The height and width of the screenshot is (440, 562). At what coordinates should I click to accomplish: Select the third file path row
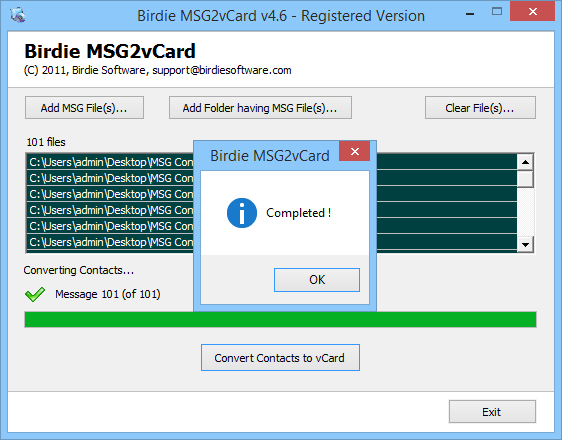tap(272, 194)
